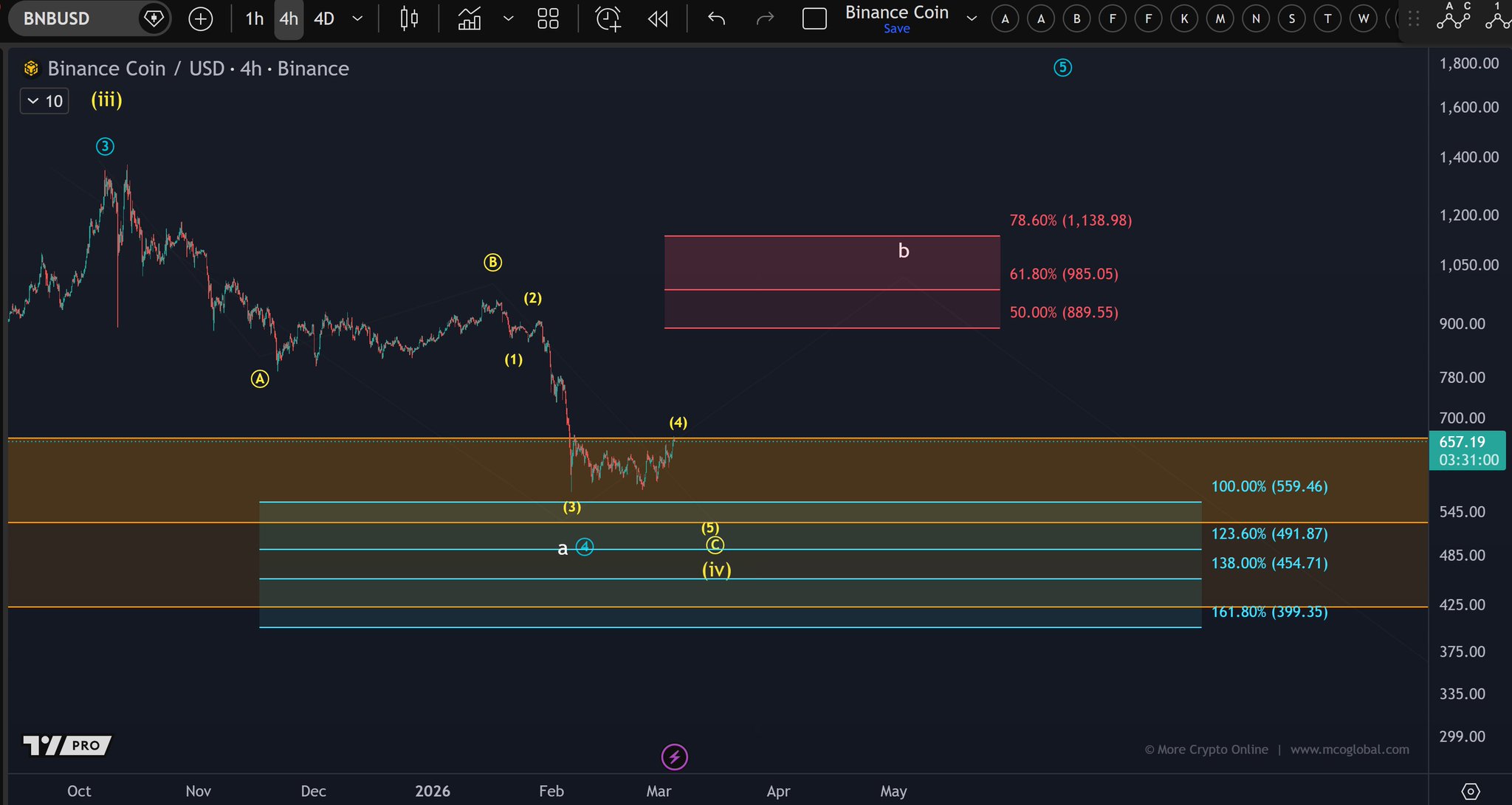Click the add symbol plus icon
The image size is (1512, 805).
click(x=200, y=19)
